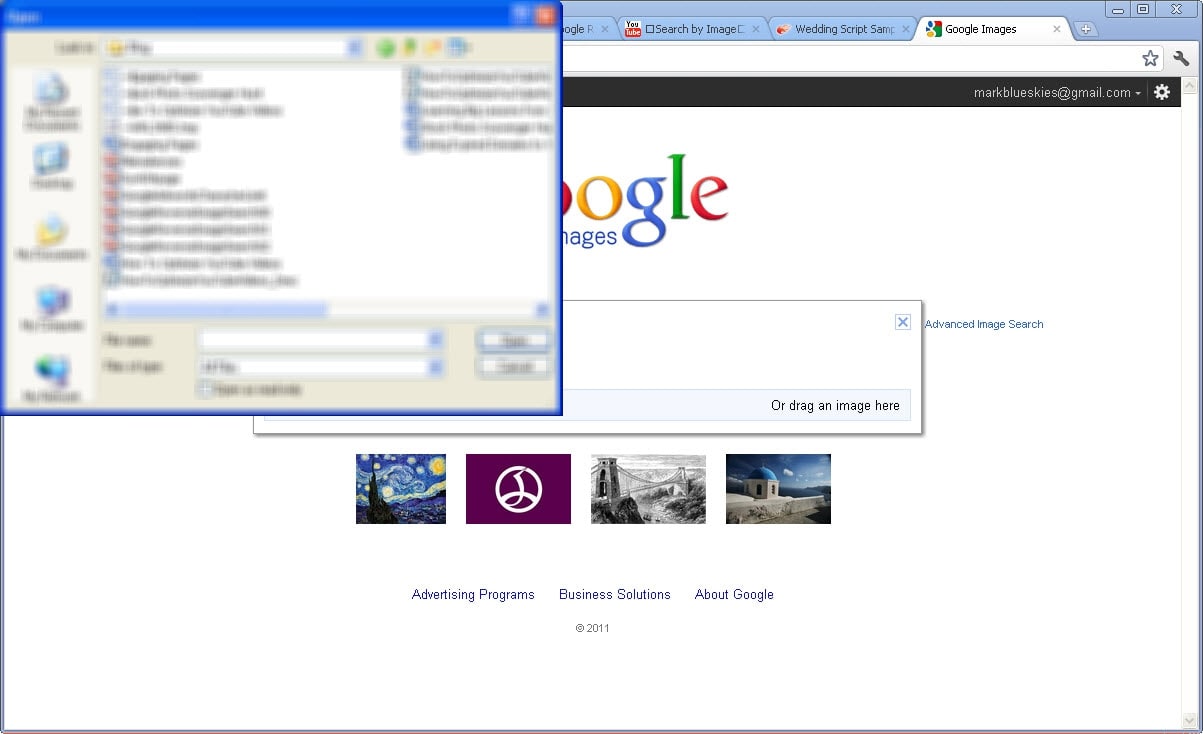Image resolution: width=1203 pixels, height=734 pixels.
Task: Click the Create New Folder icon
Action: (432, 47)
